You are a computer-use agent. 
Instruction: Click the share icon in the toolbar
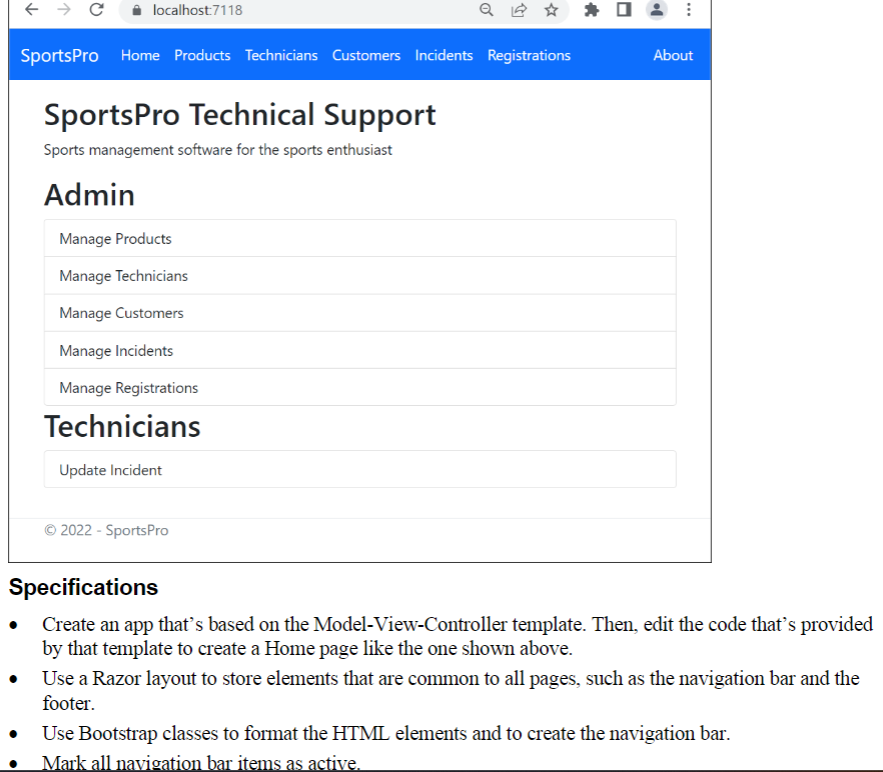[x=518, y=11]
